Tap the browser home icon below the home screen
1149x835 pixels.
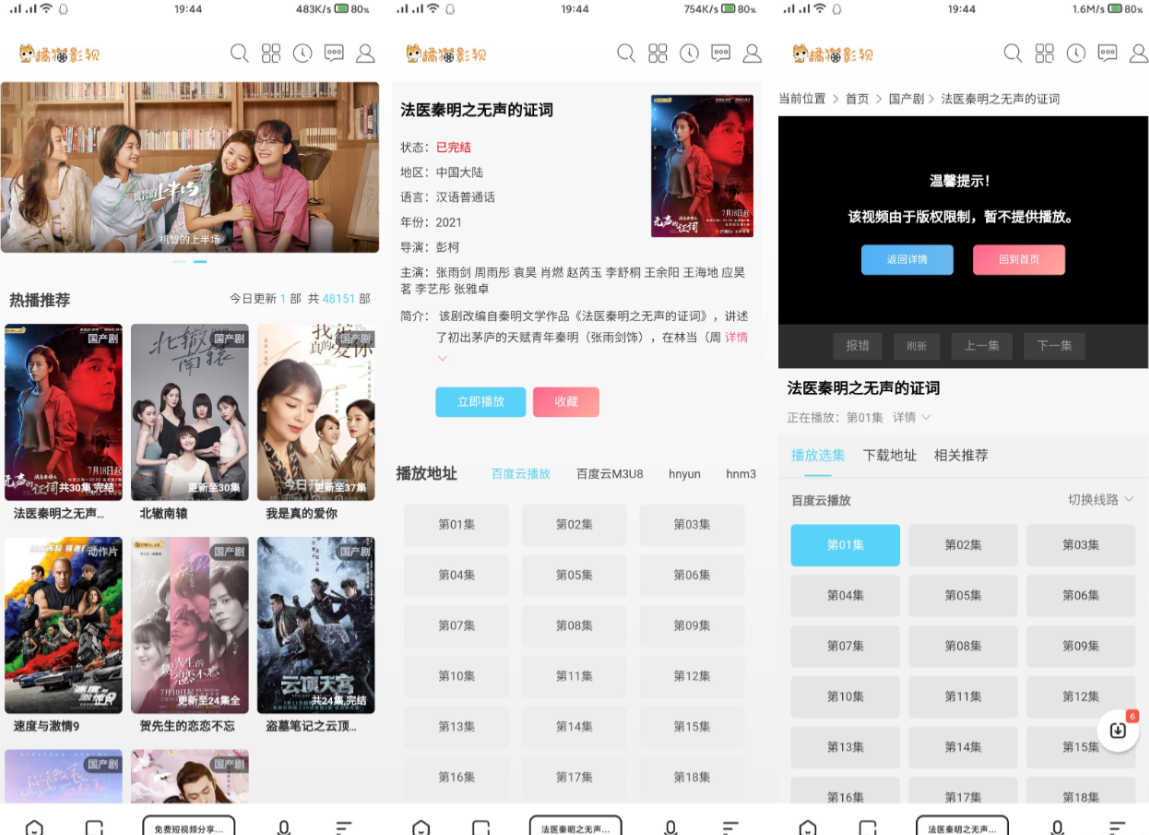[x=34, y=828]
